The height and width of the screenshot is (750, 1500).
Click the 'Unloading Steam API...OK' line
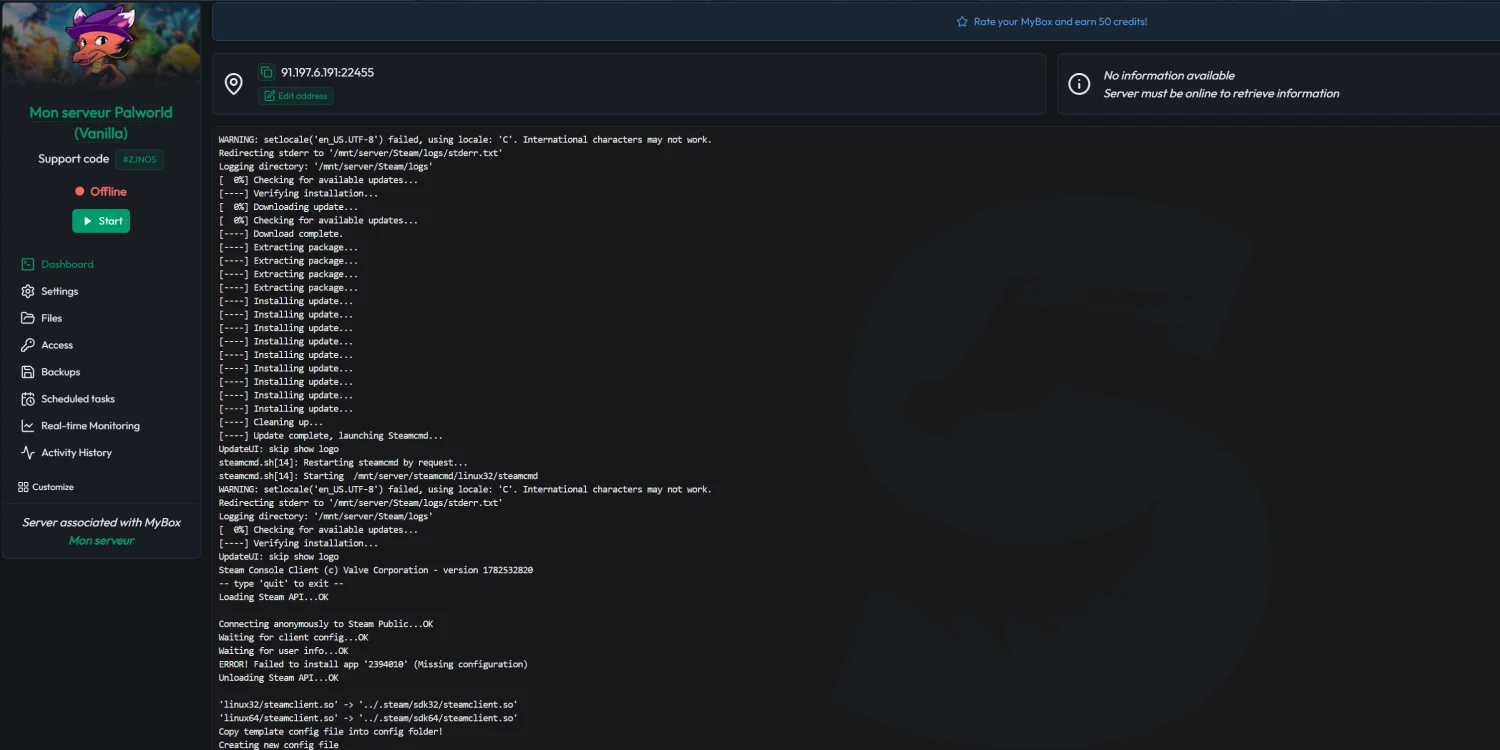pyautogui.click(x=279, y=678)
